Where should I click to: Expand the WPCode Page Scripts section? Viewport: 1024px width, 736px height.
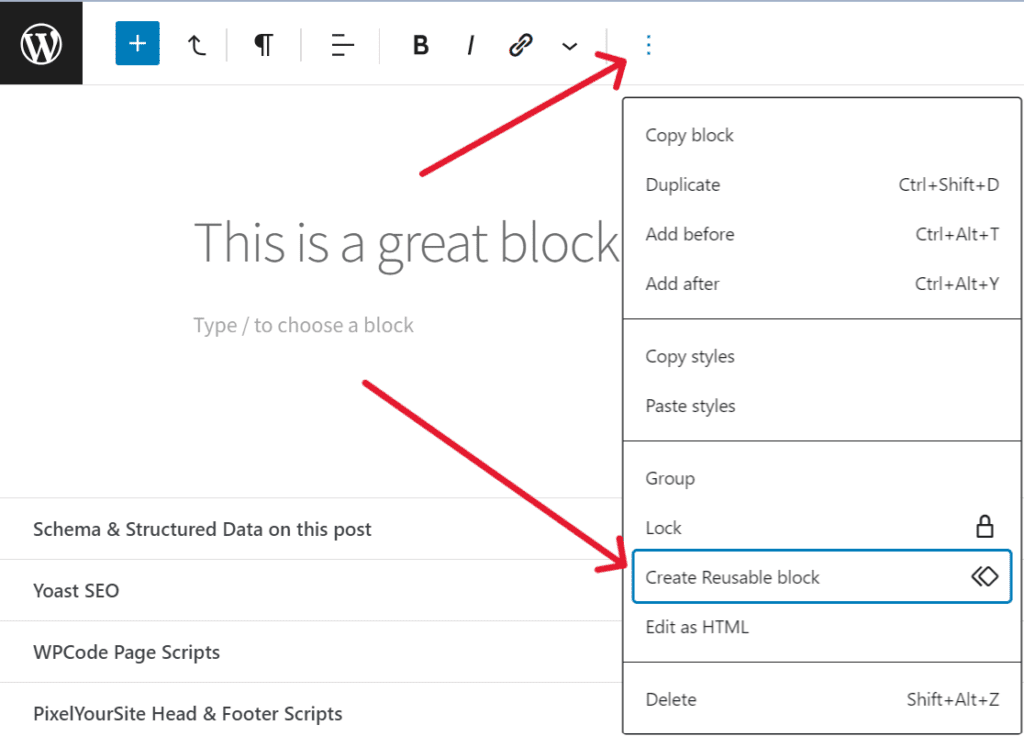[126, 651]
